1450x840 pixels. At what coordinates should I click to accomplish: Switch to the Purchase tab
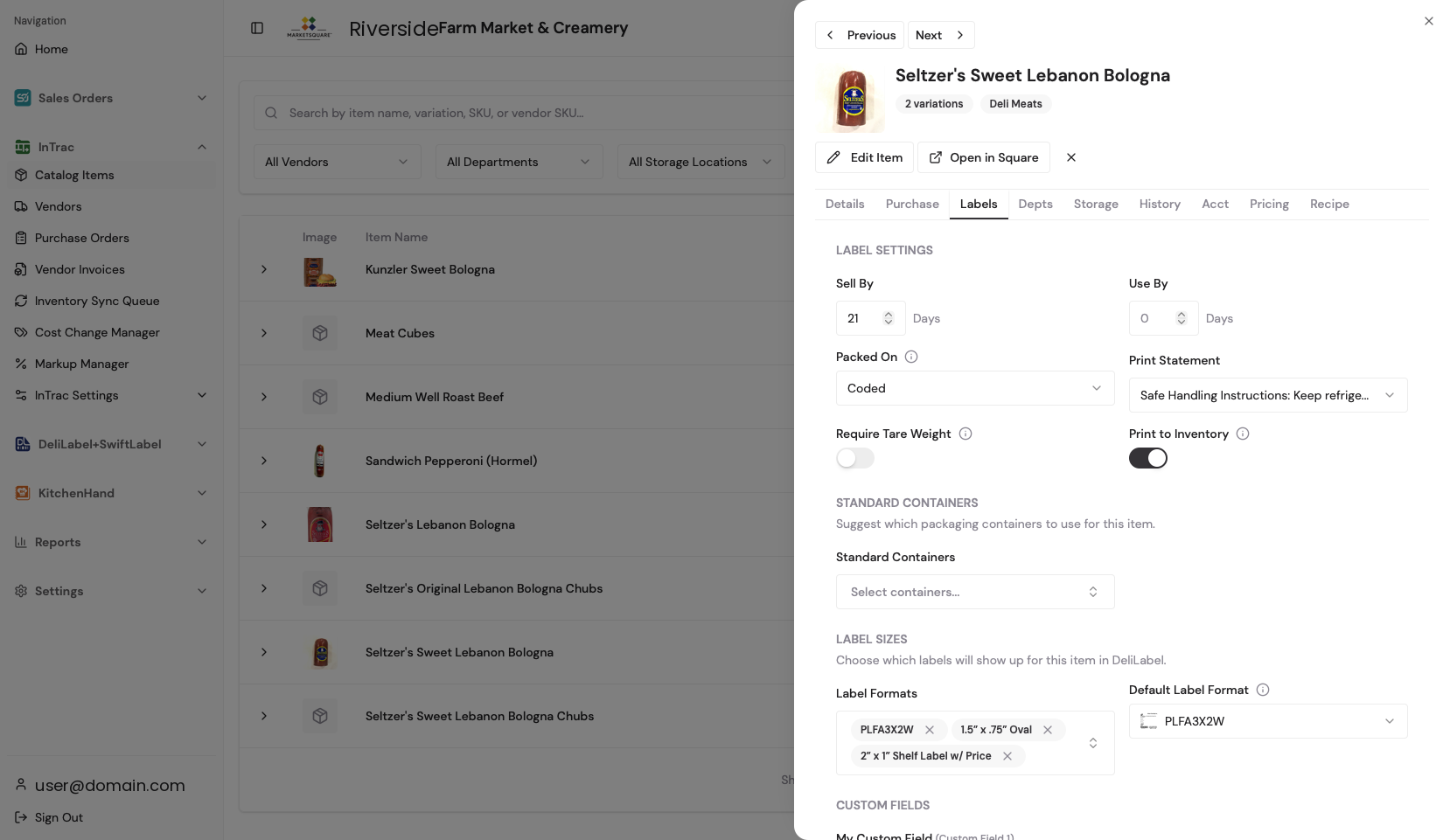tap(912, 204)
